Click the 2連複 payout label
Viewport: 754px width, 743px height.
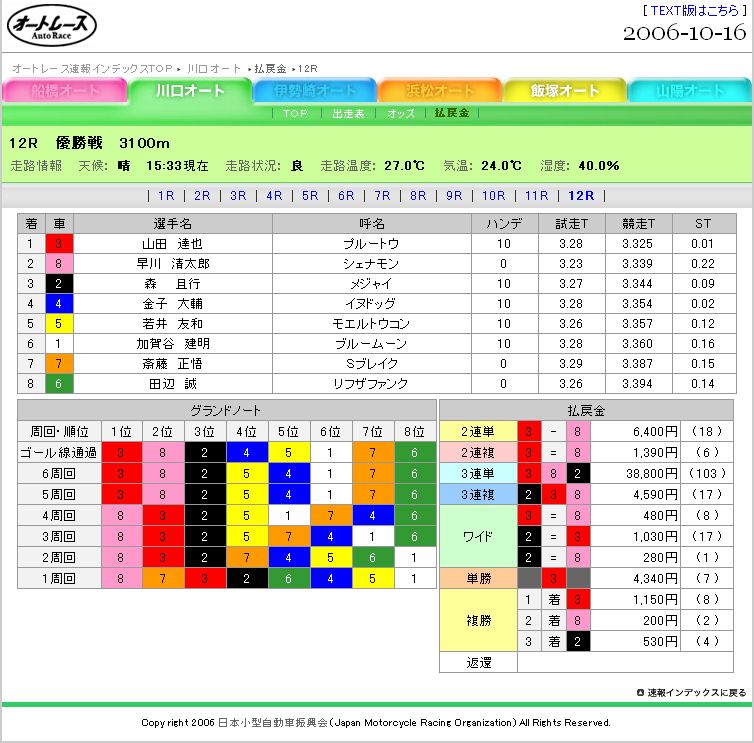coord(478,453)
